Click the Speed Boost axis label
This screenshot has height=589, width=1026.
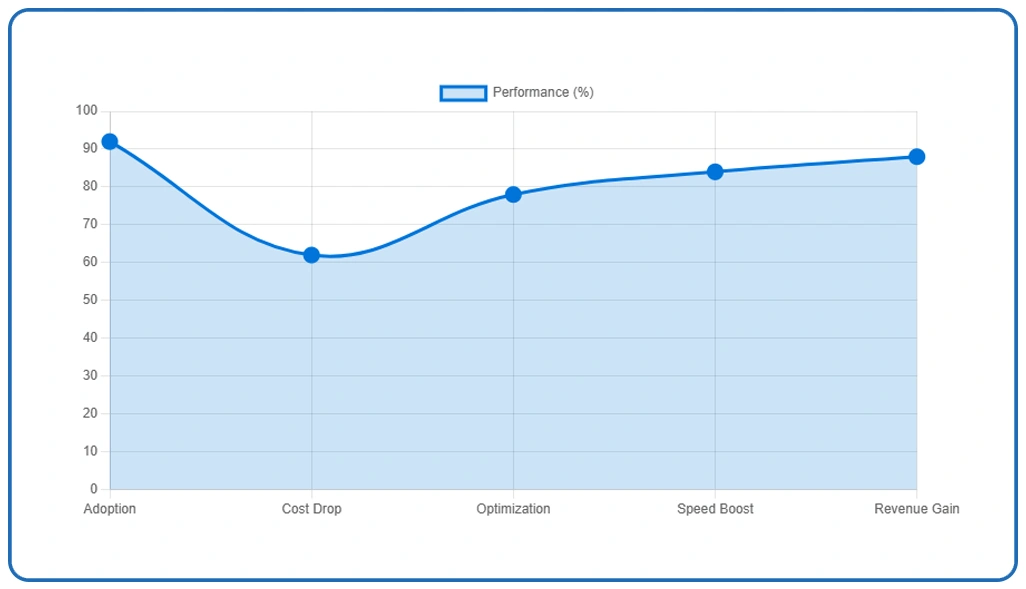pos(715,509)
